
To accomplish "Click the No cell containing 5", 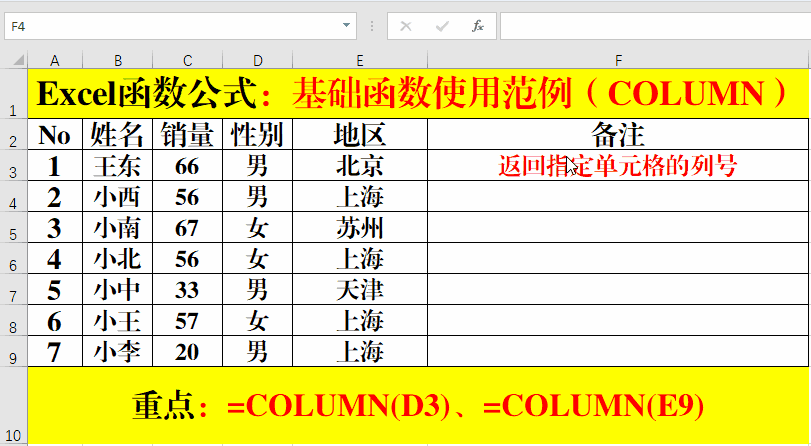I will tap(55, 290).
